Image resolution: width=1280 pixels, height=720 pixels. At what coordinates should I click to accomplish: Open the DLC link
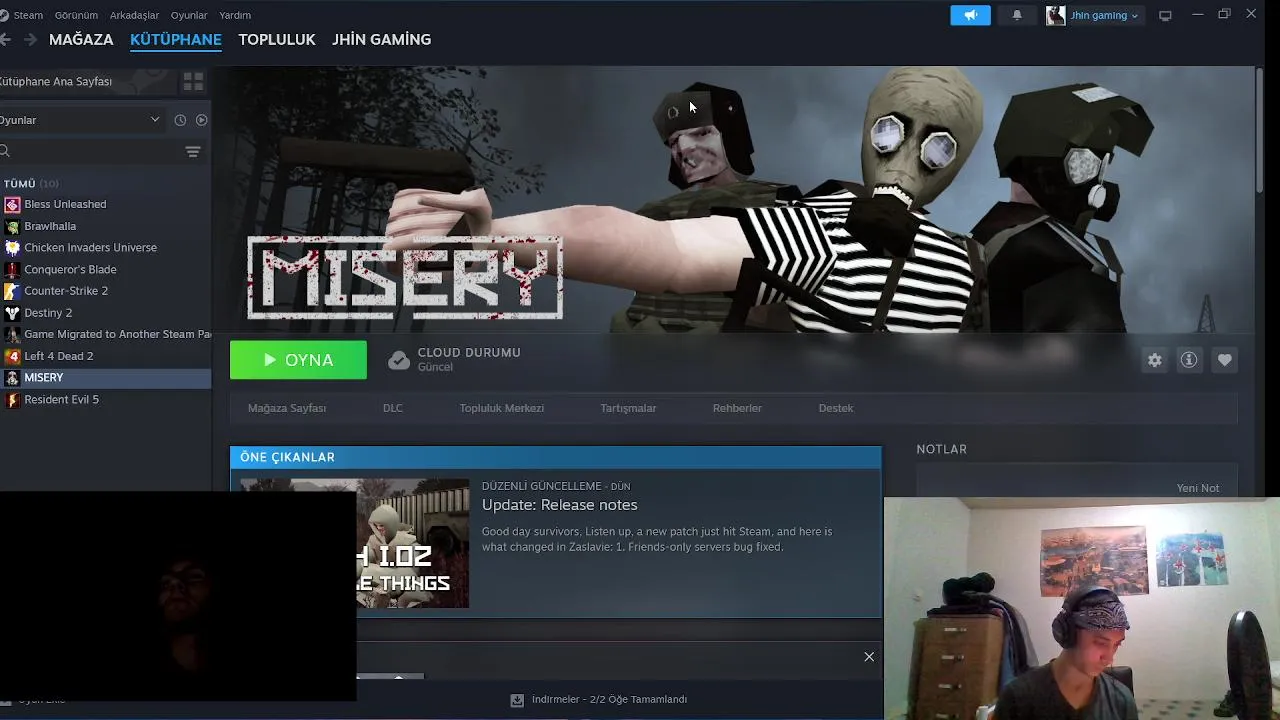point(393,408)
